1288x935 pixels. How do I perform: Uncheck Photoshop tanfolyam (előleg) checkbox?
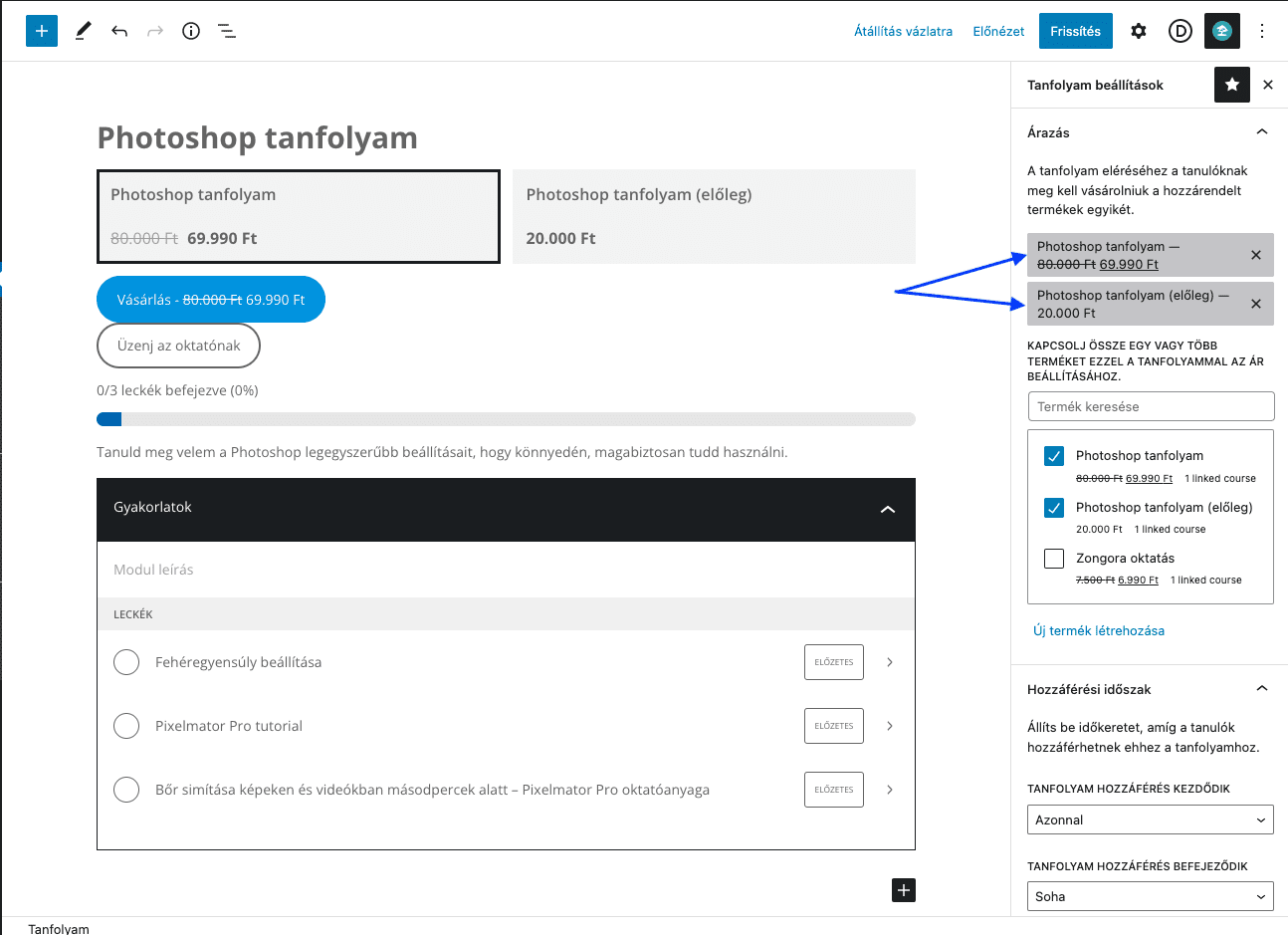1054,508
